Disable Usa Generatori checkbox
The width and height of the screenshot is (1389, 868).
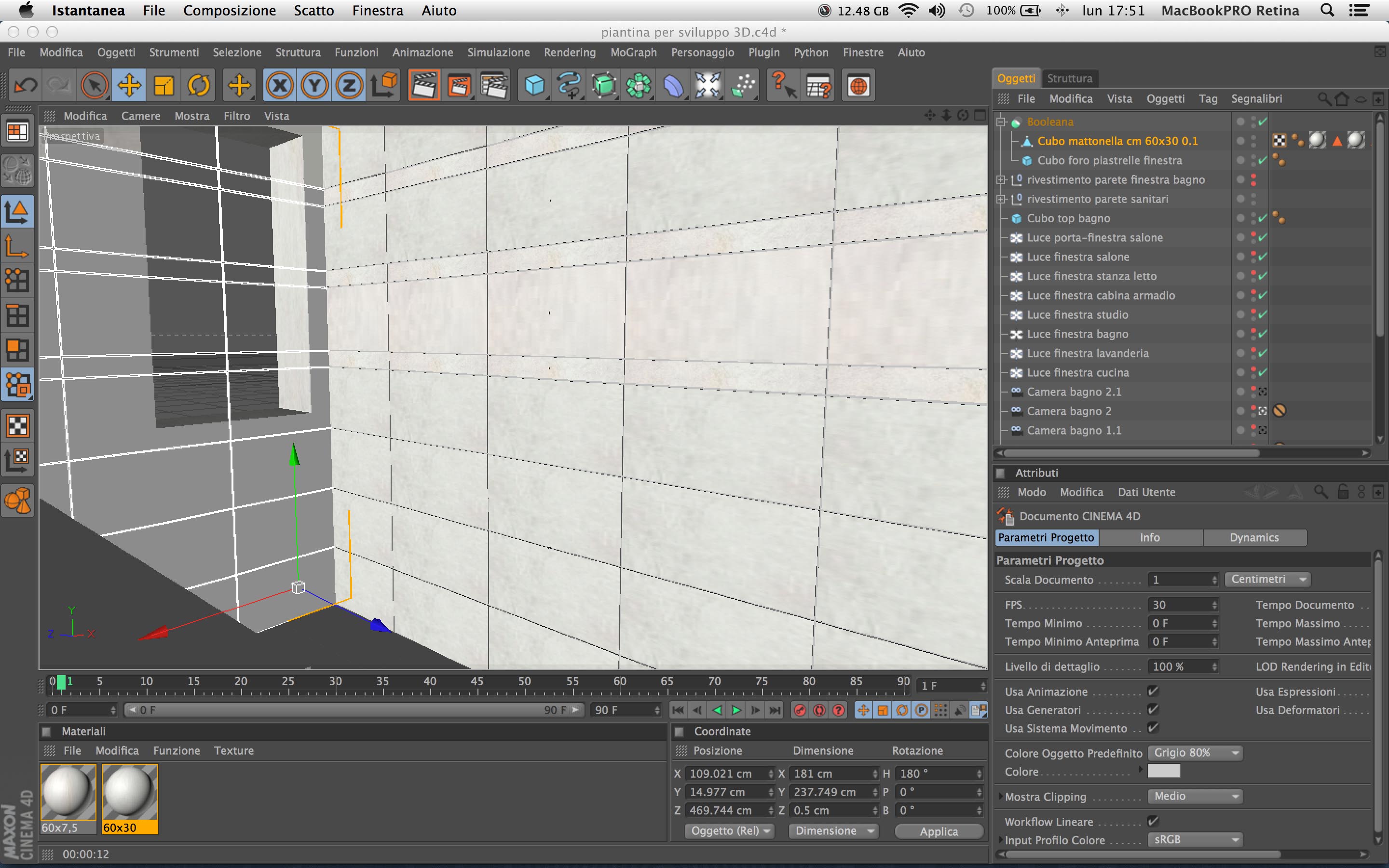[1153, 709]
